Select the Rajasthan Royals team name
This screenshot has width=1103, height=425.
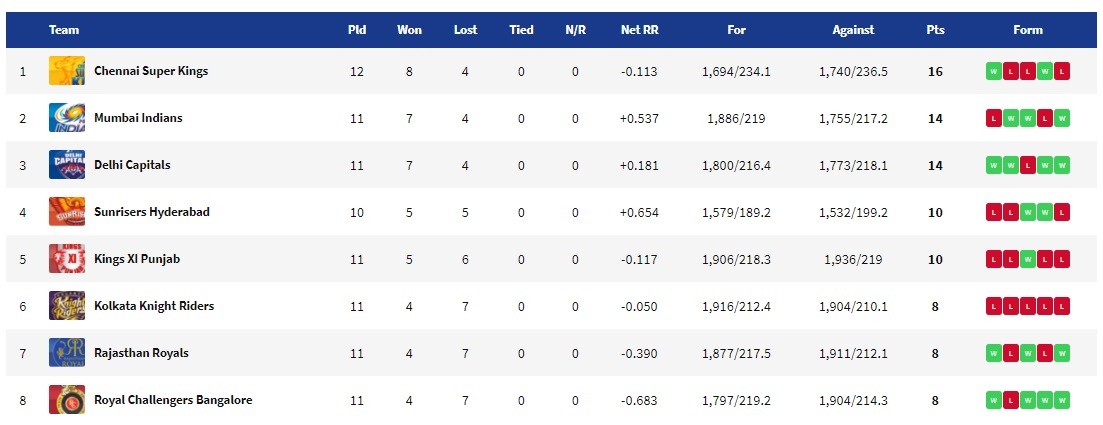point(141,353)
